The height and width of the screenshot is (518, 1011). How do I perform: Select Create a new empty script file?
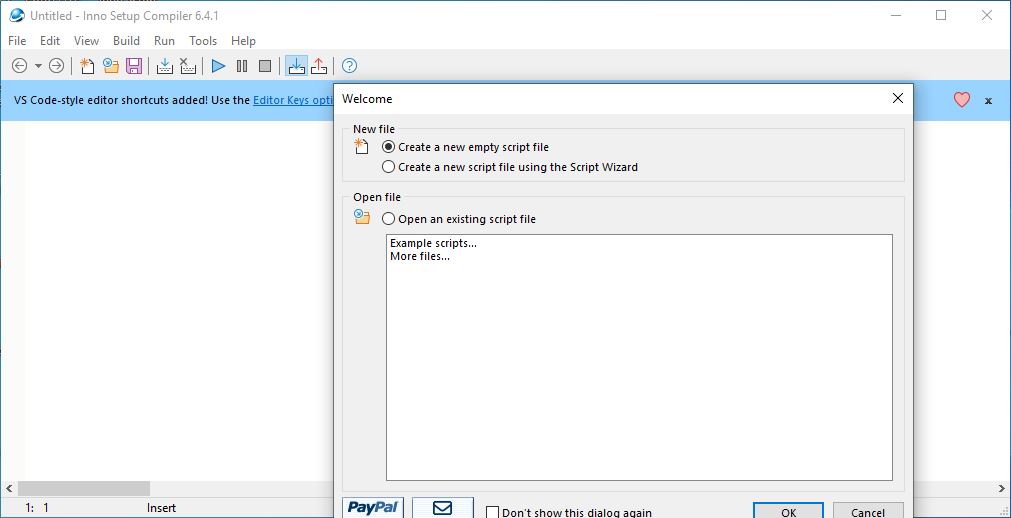[x=466, y=147]
